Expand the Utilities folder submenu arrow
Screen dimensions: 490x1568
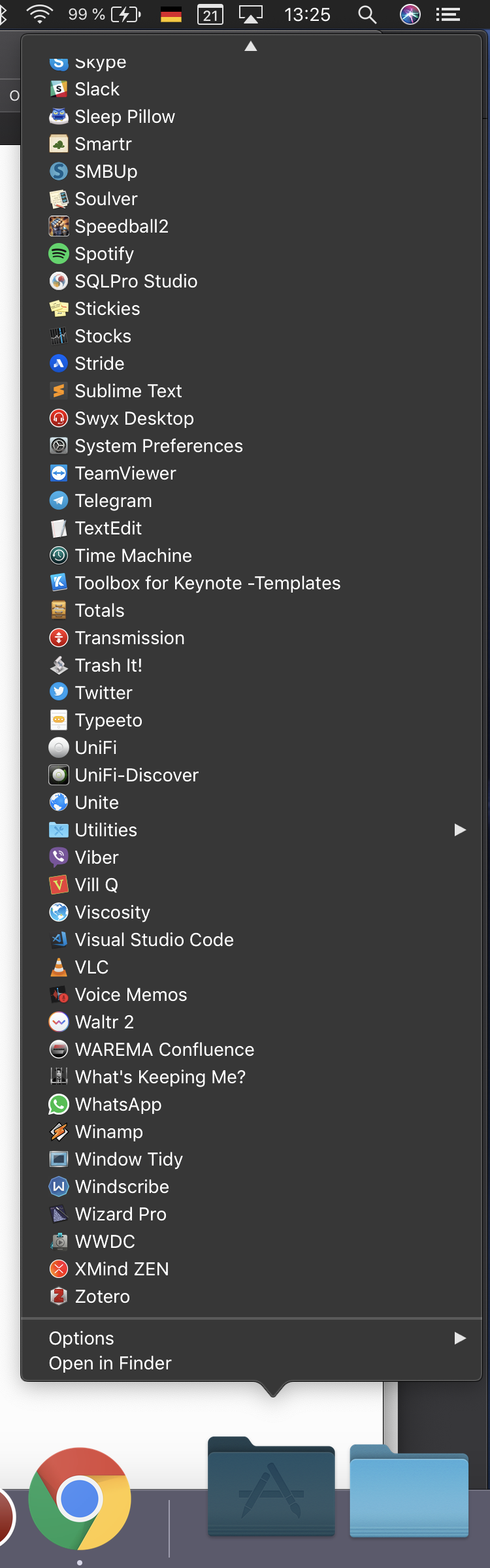click(460, 830)
